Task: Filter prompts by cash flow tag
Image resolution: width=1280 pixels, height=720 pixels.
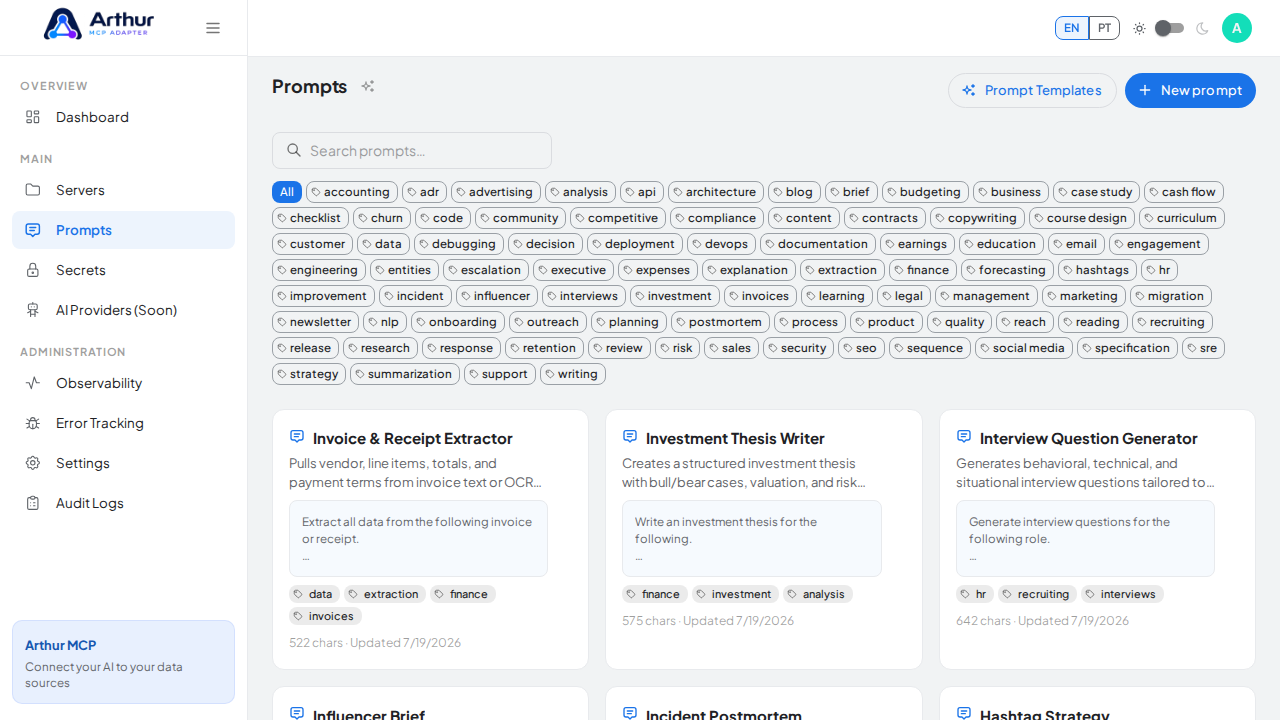Action: tap(1184, 192)
